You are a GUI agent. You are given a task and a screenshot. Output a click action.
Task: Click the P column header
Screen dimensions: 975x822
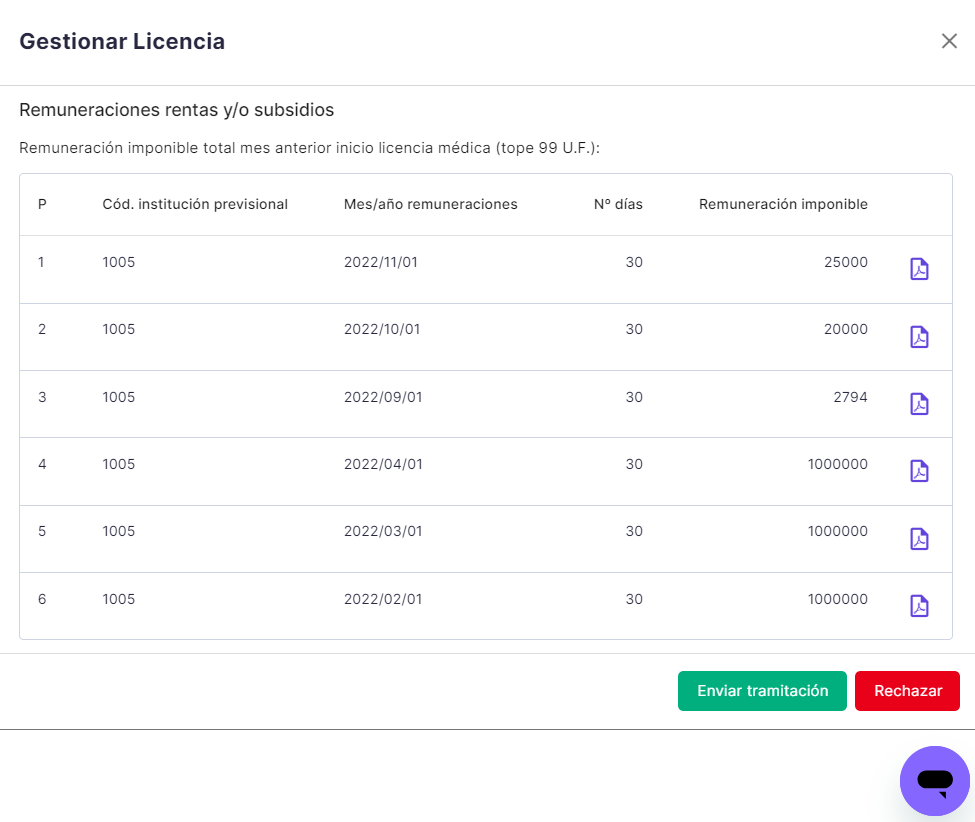click(42, 204)
